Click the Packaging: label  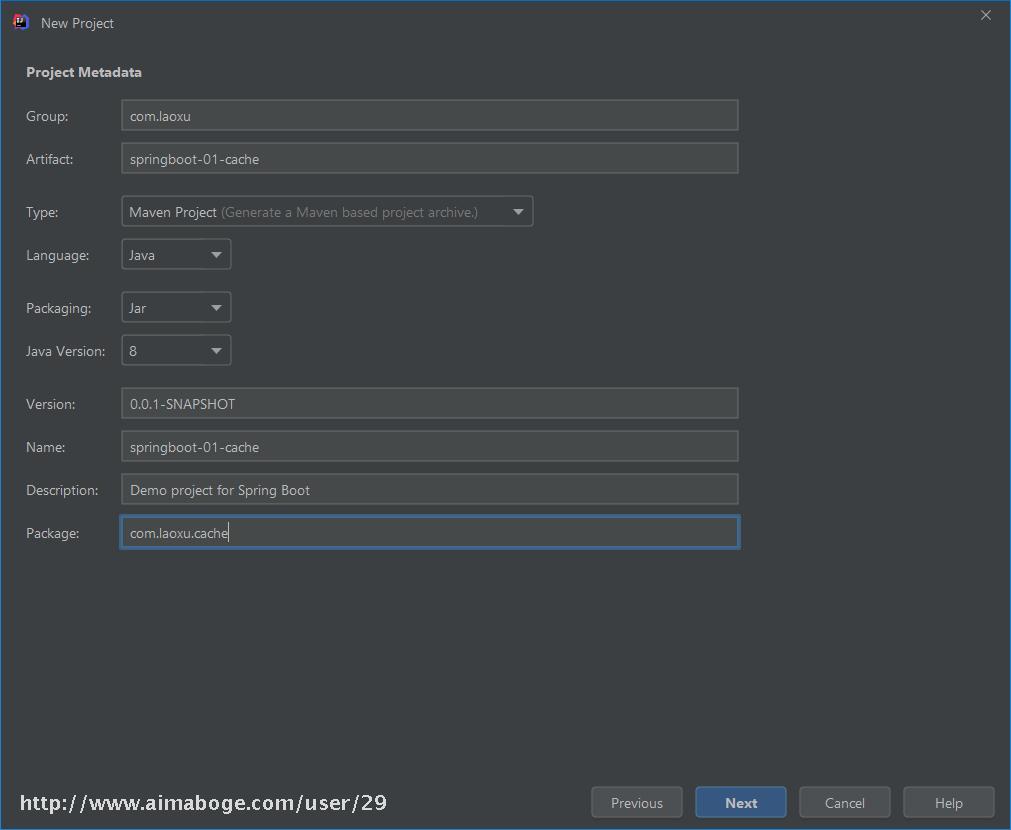pos(59,308)
